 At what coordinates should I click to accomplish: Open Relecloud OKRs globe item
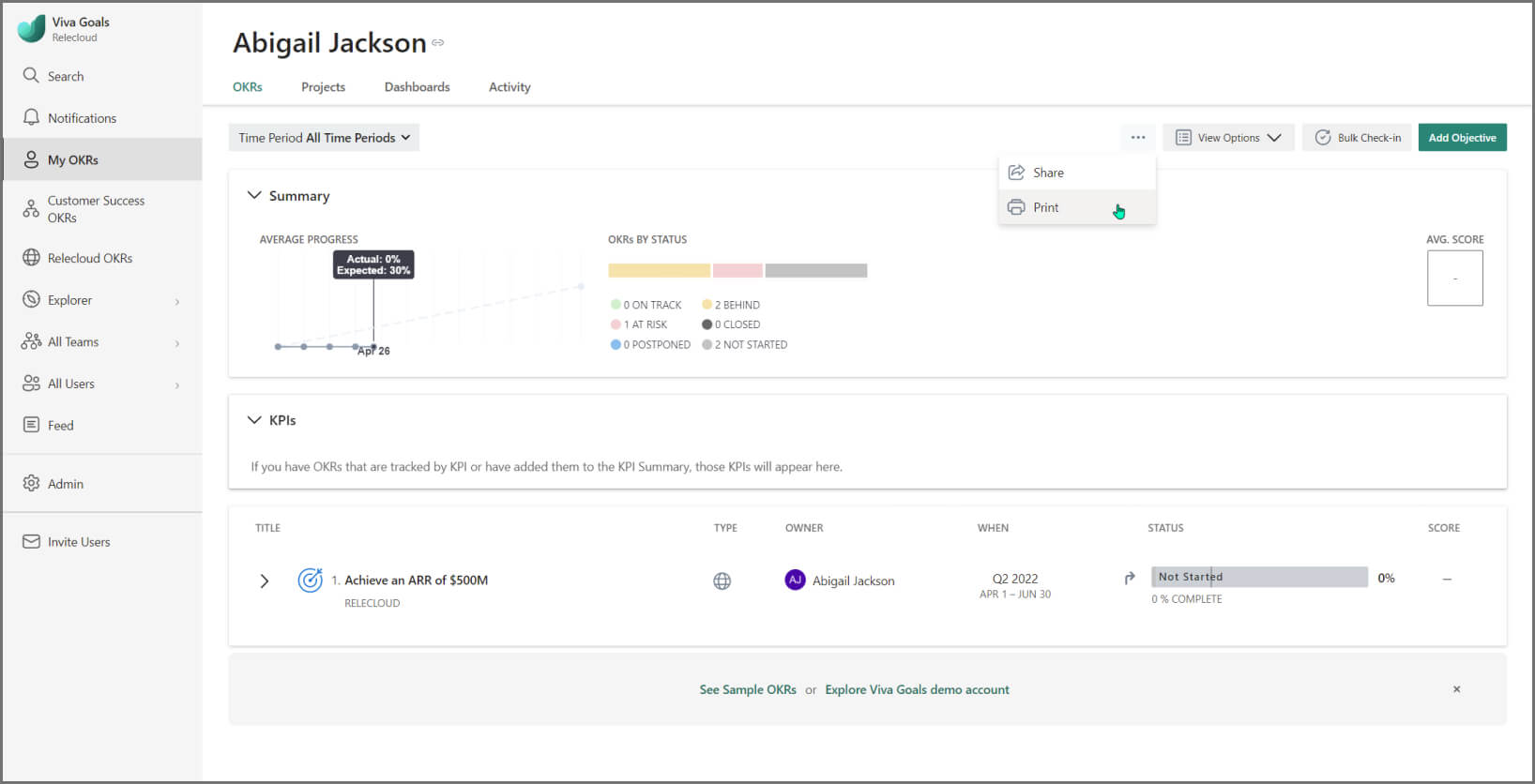102,258
